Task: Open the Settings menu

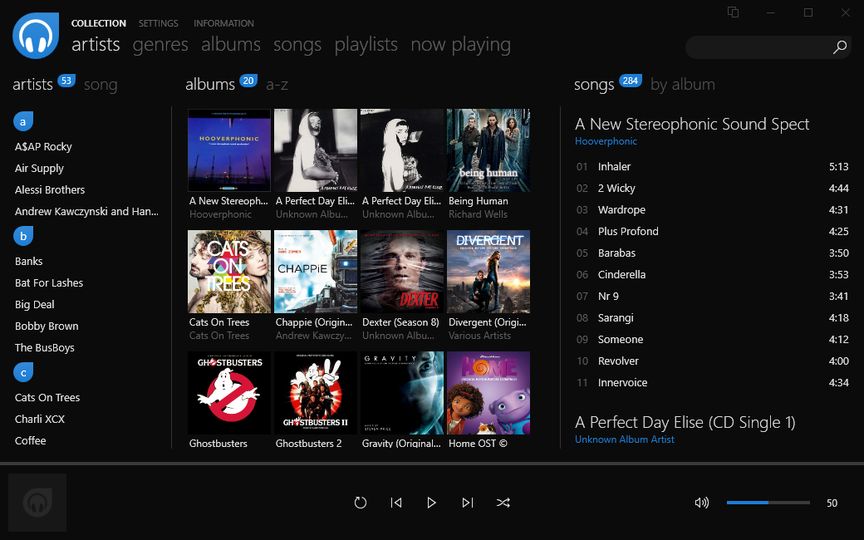Action: pos(158,23)
